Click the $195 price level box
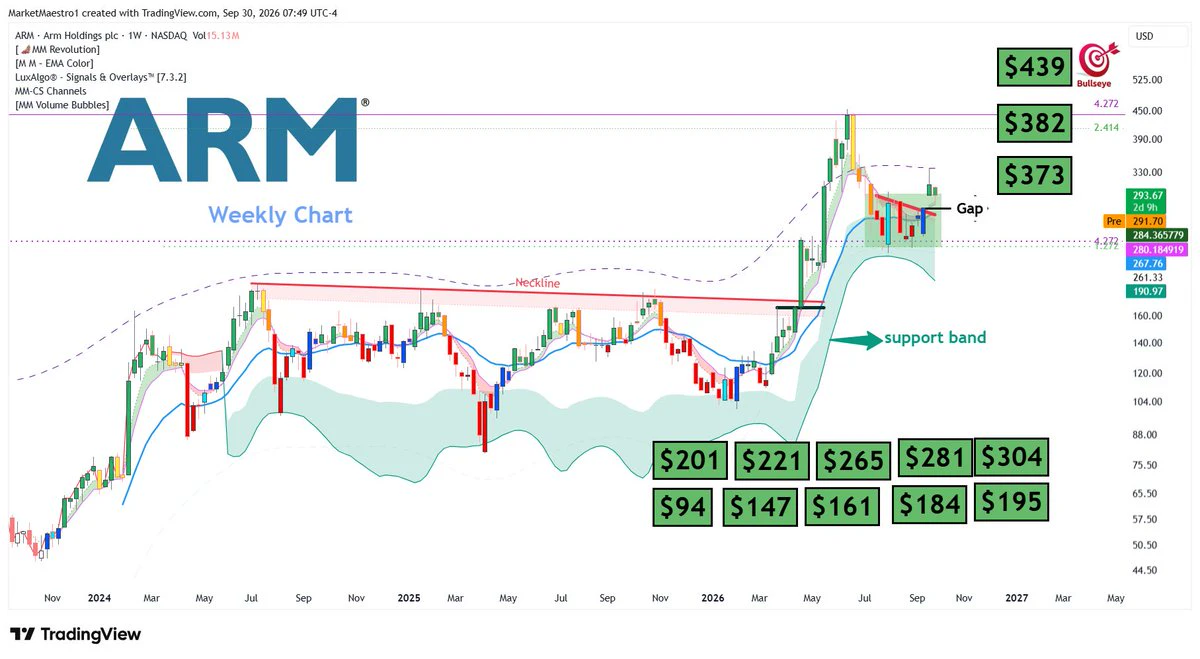The image size is (1200, 659). [x=1012, y=502]
